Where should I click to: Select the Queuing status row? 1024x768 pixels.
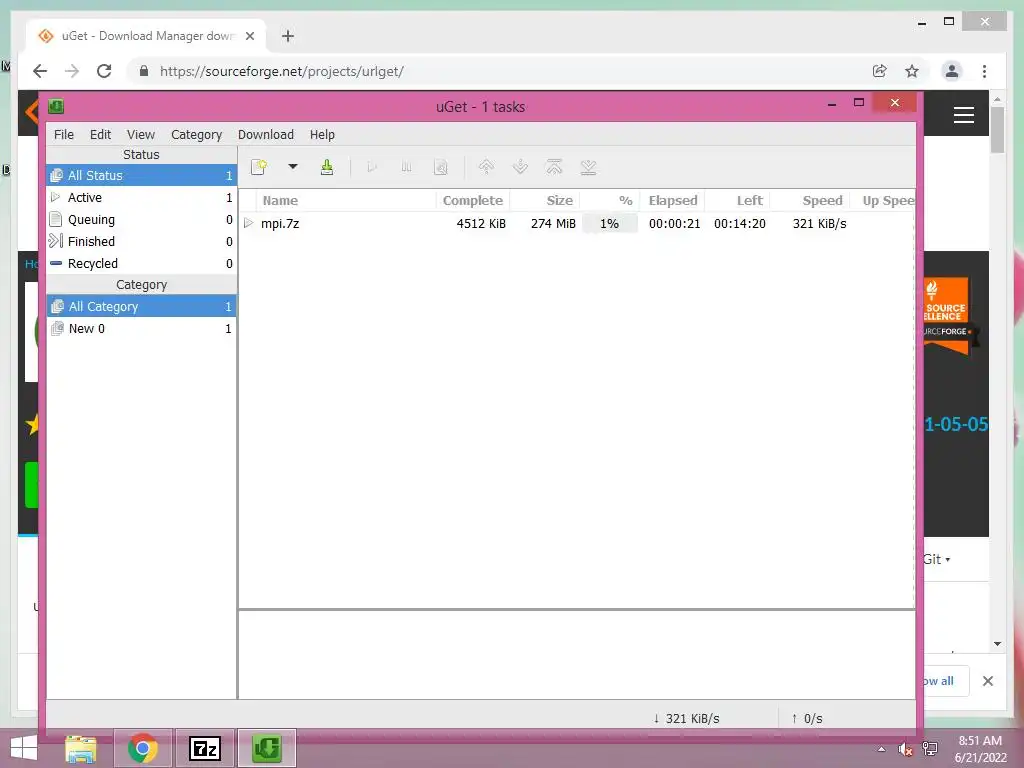click(141, 219)
